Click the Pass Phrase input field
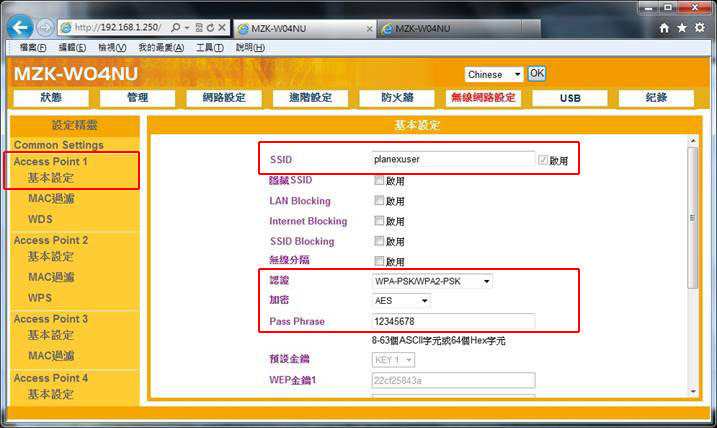This screenshot has width=717, height=428. (453, 321)
